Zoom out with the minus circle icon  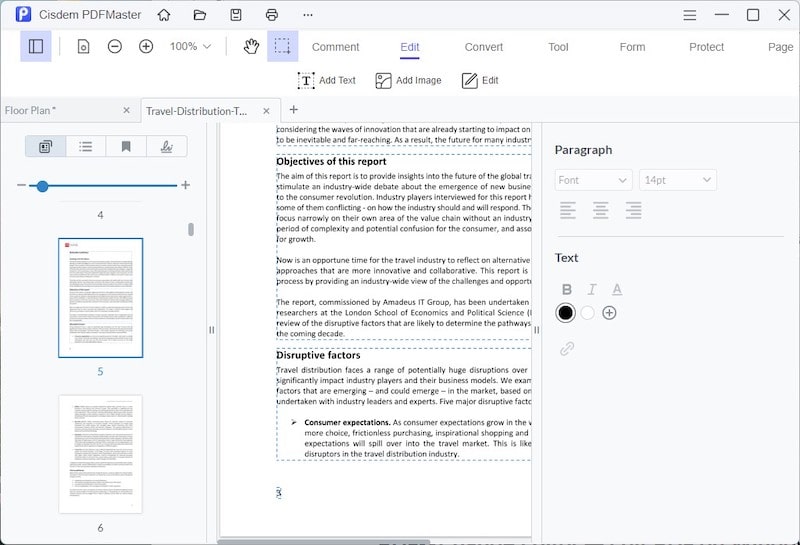(115, 46)
